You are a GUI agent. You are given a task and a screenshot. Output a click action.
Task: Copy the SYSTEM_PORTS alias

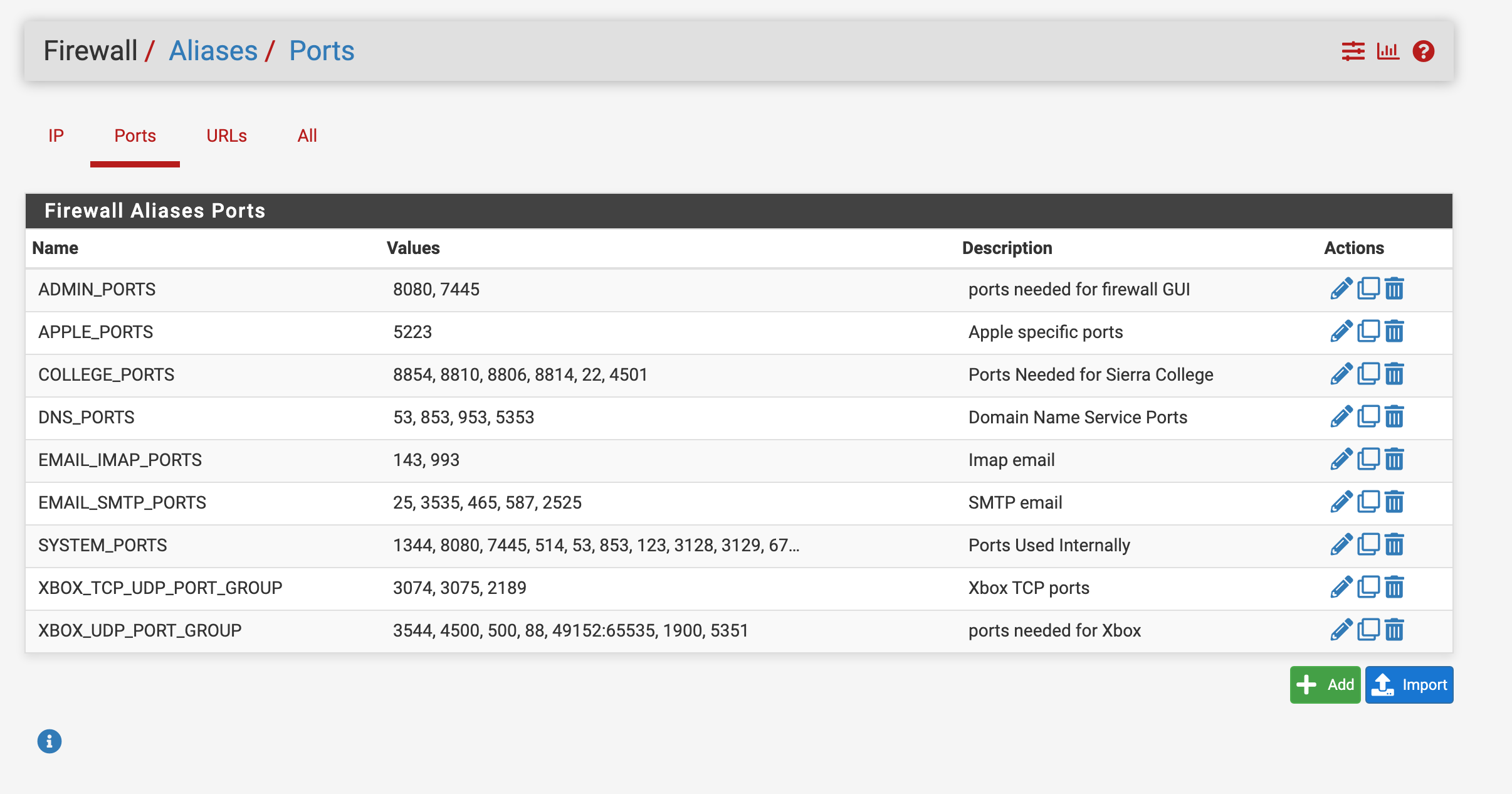click(x=1368, y=545)
